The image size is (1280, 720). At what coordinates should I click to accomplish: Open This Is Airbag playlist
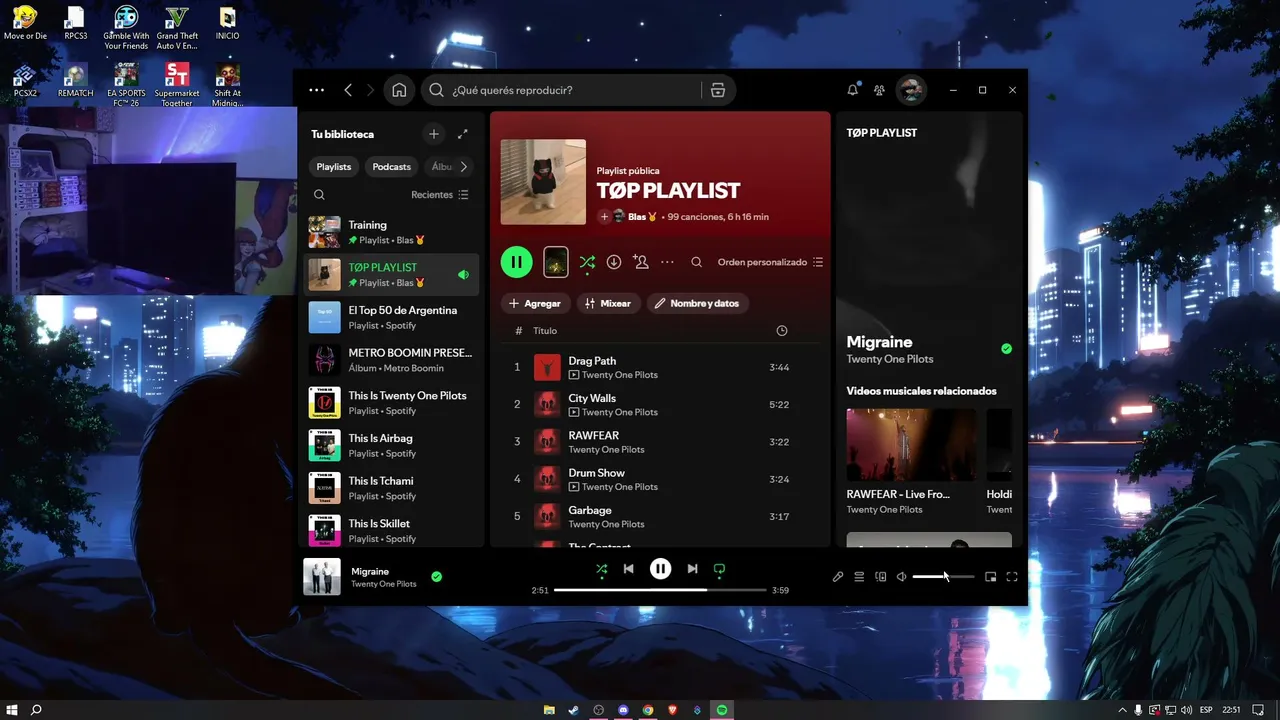coord(391,445)
